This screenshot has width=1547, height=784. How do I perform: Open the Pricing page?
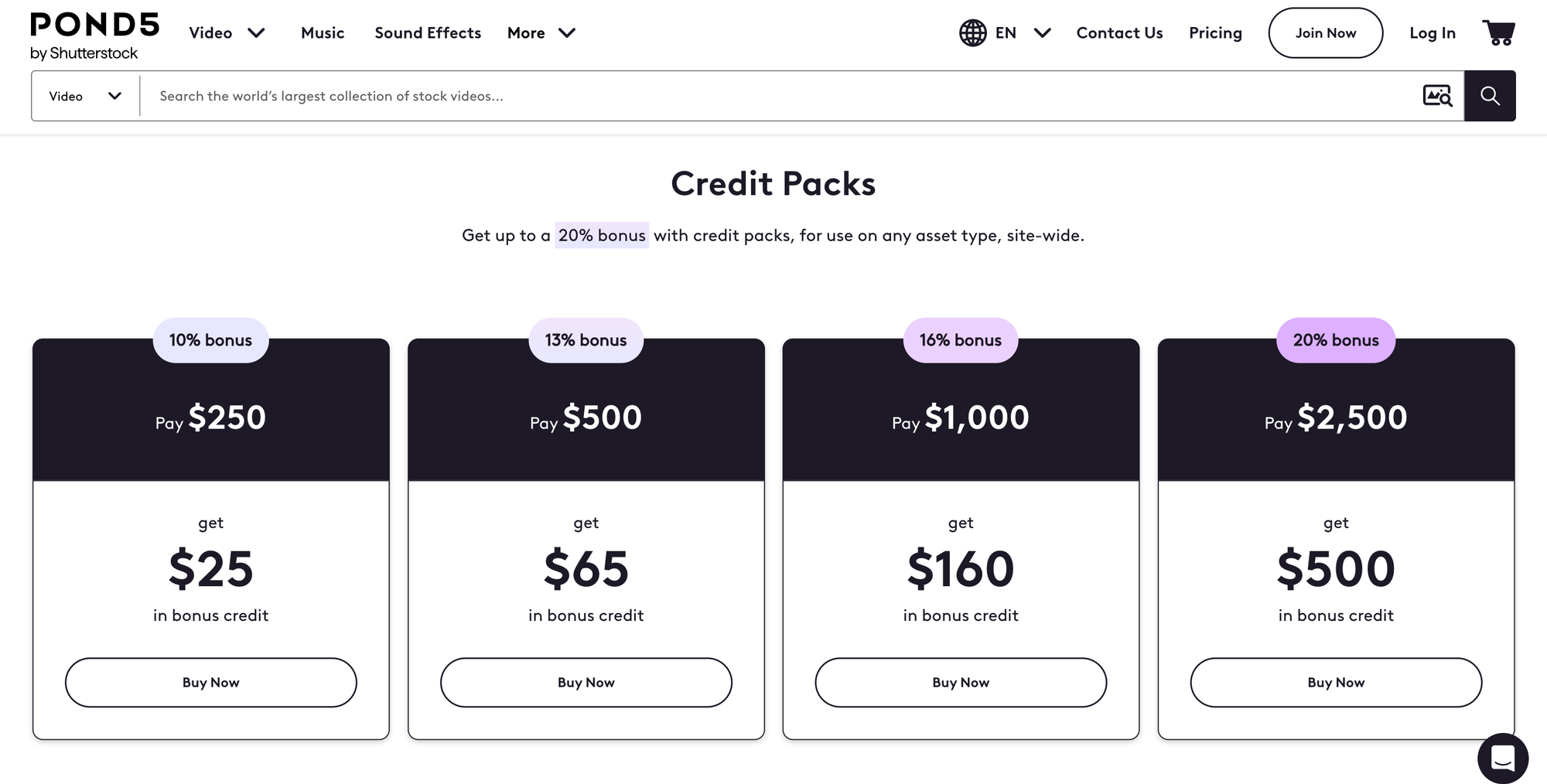coord(1215,32)
